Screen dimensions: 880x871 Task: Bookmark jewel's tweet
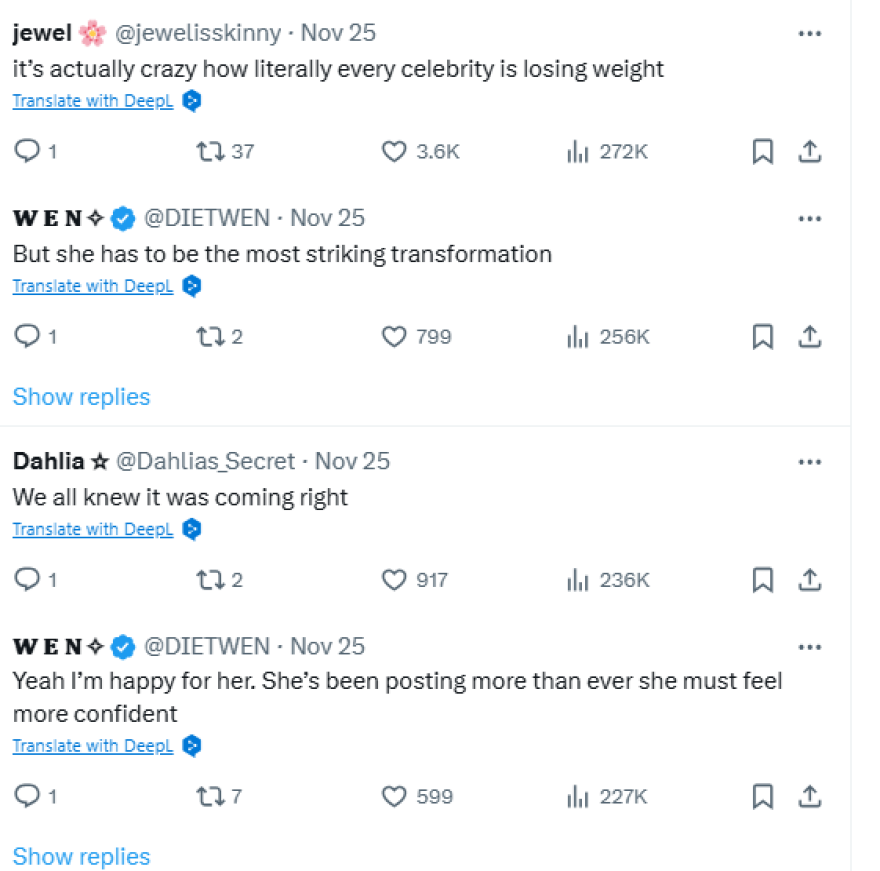coord(762,152)
